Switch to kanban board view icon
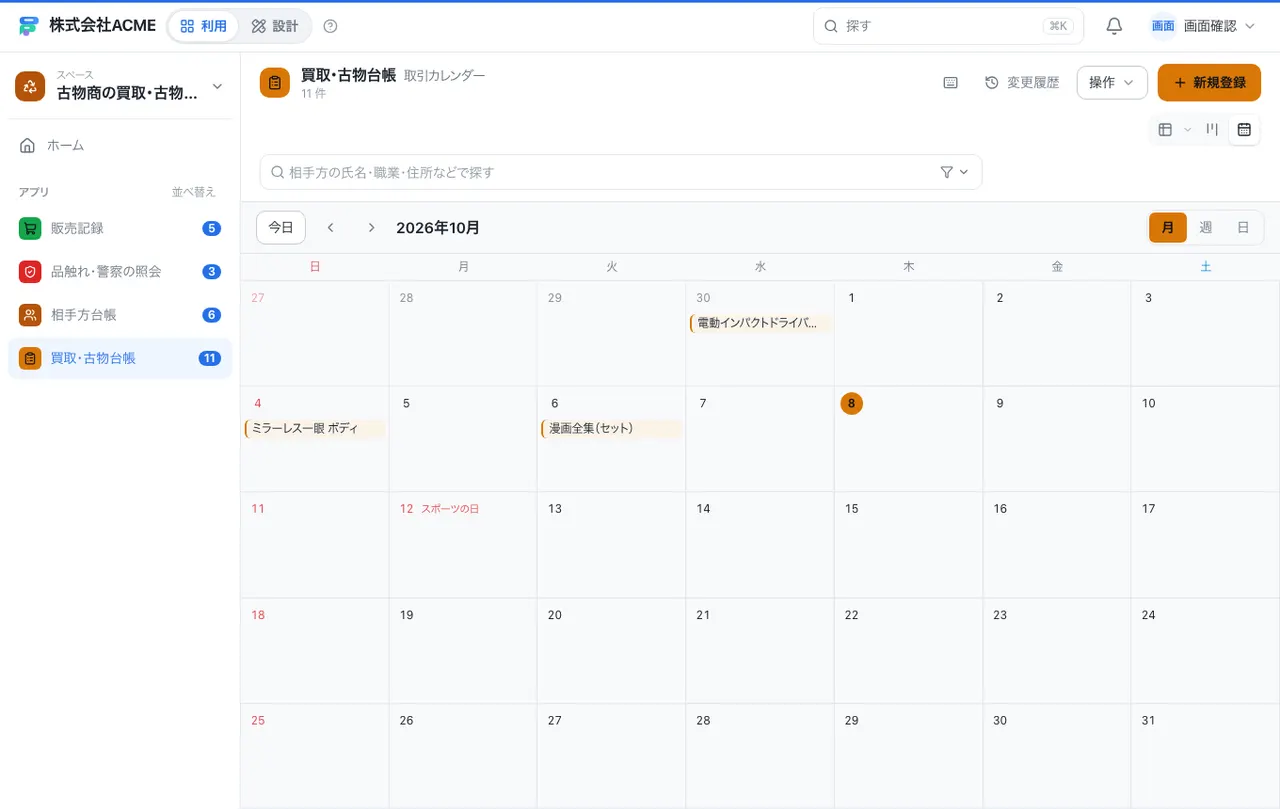 pos(1212,129)
